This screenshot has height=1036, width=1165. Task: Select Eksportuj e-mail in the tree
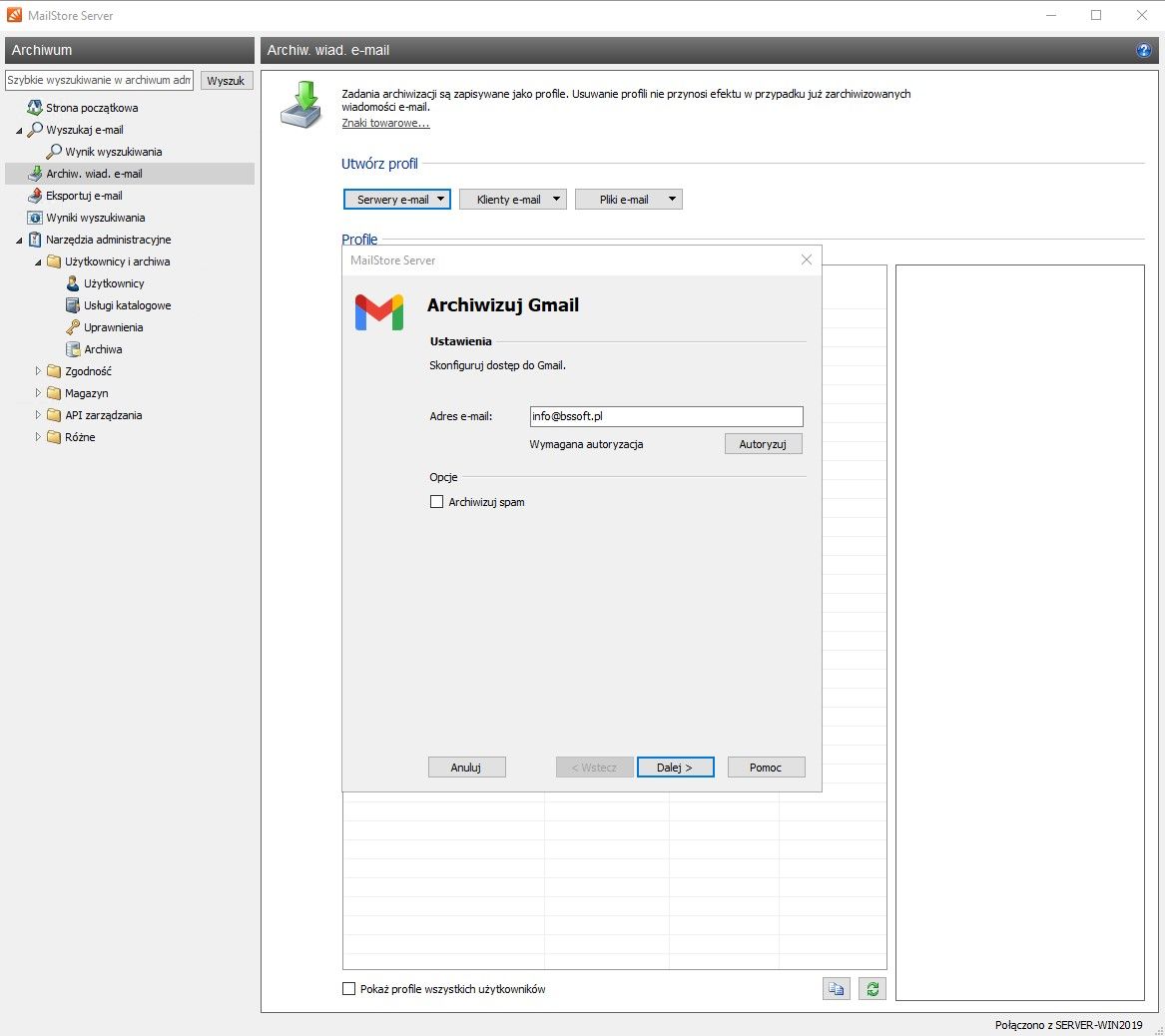click(x=84, y=196)
